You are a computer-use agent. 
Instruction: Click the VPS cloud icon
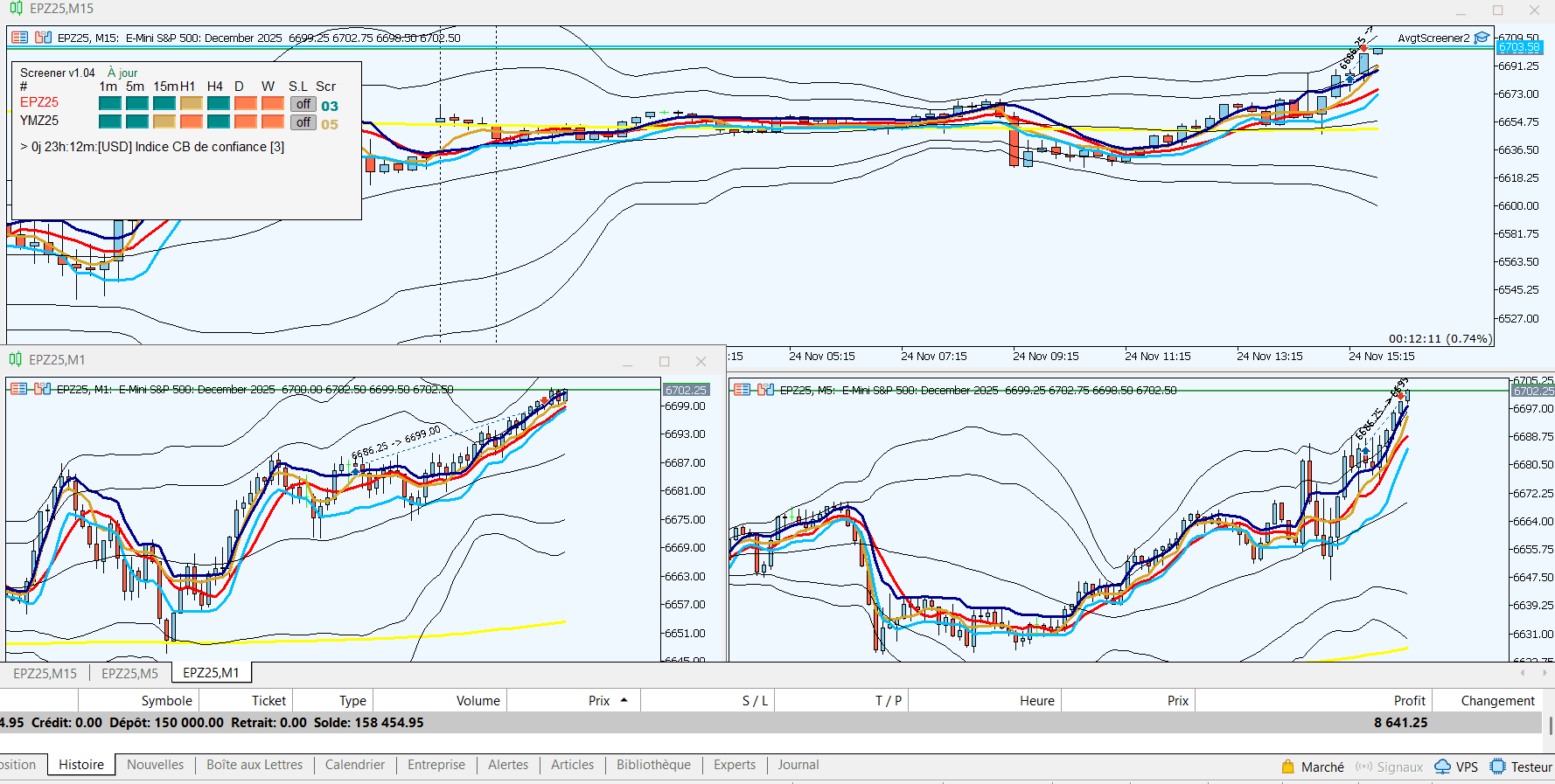(x=1442, y=767)
